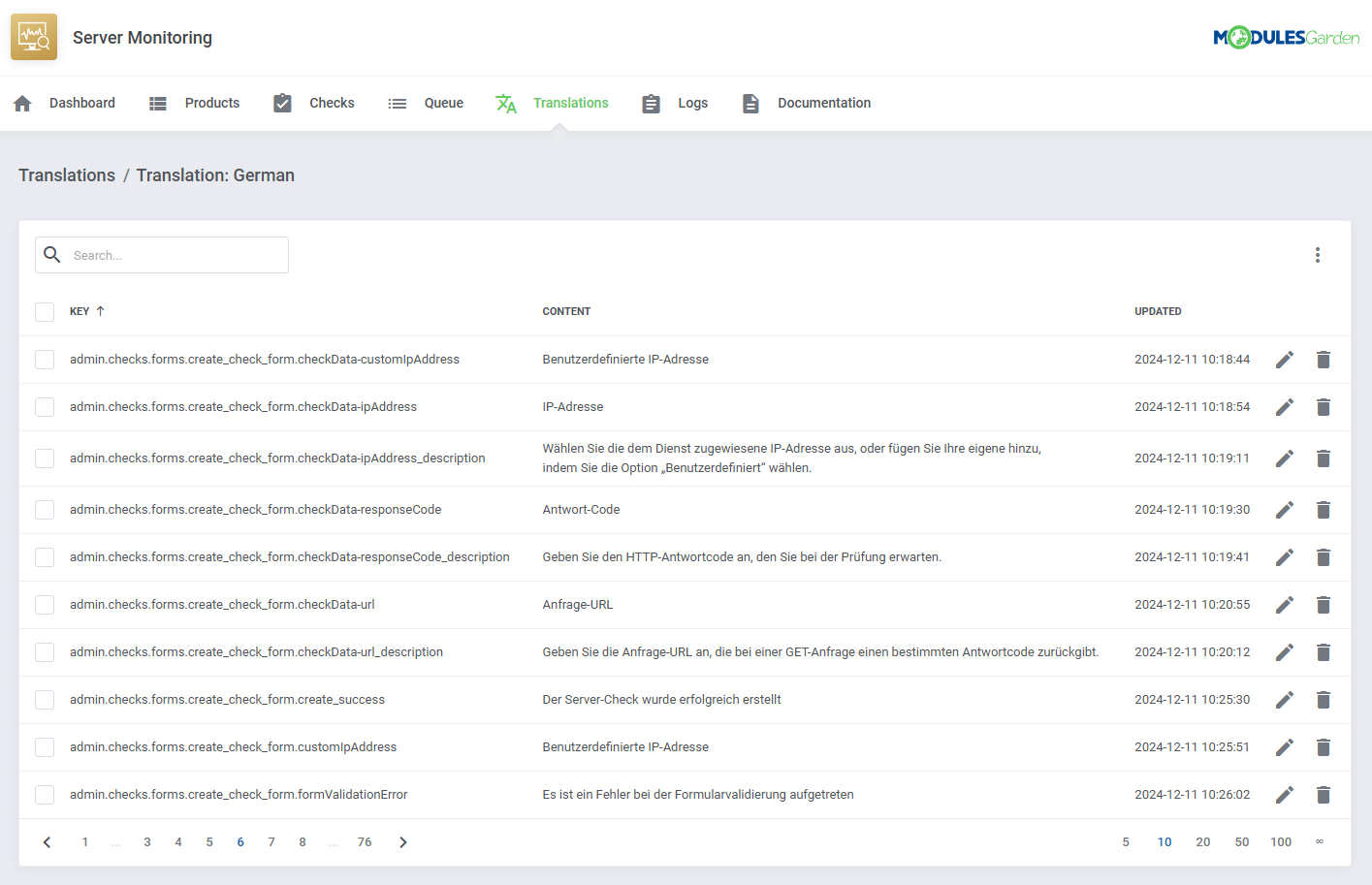Jump to page 76 of translations
This screenshot has width=1372, height=885.
(x=365, y=841)
